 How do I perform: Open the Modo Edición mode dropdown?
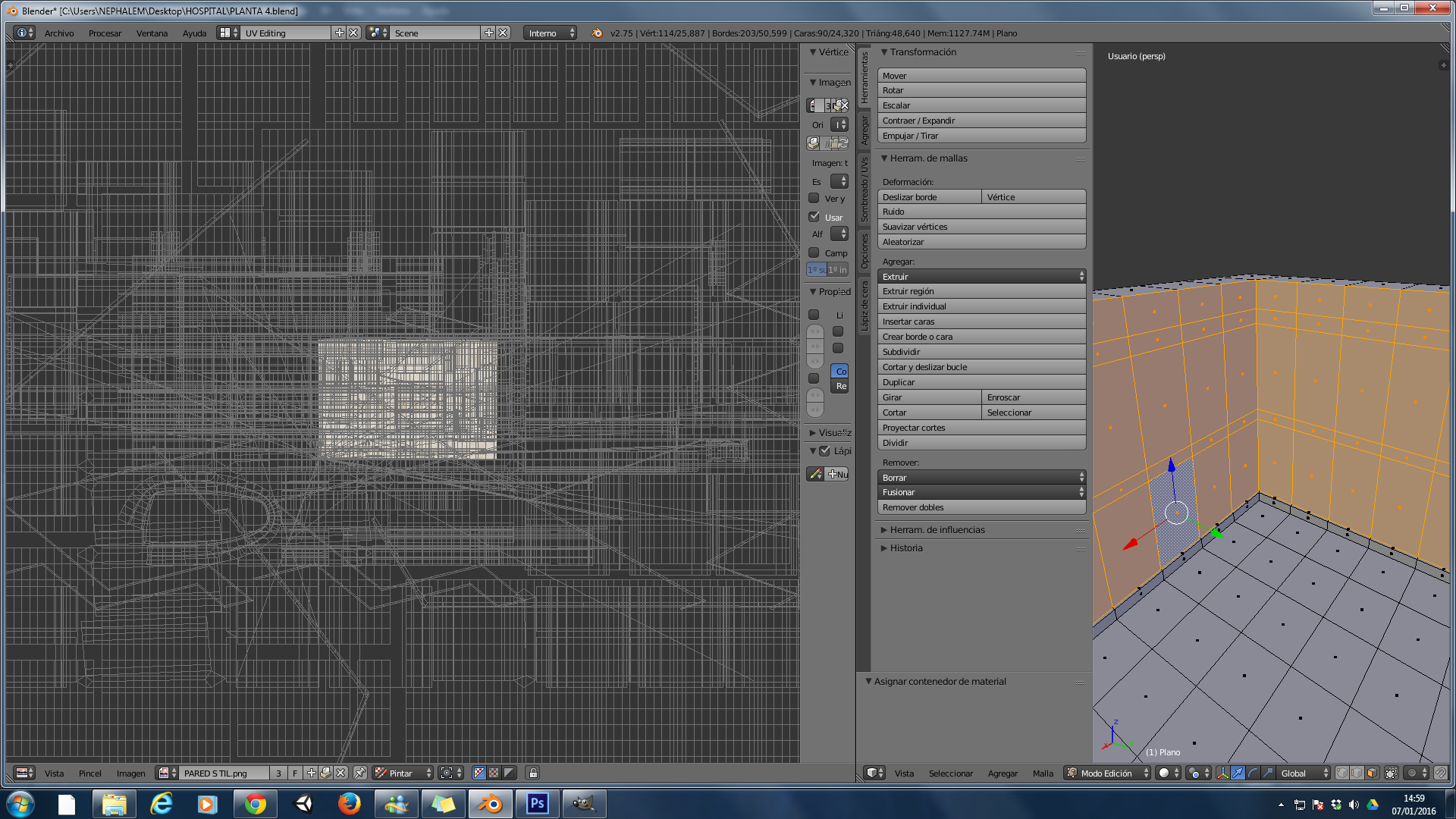tap(1107, 773)
